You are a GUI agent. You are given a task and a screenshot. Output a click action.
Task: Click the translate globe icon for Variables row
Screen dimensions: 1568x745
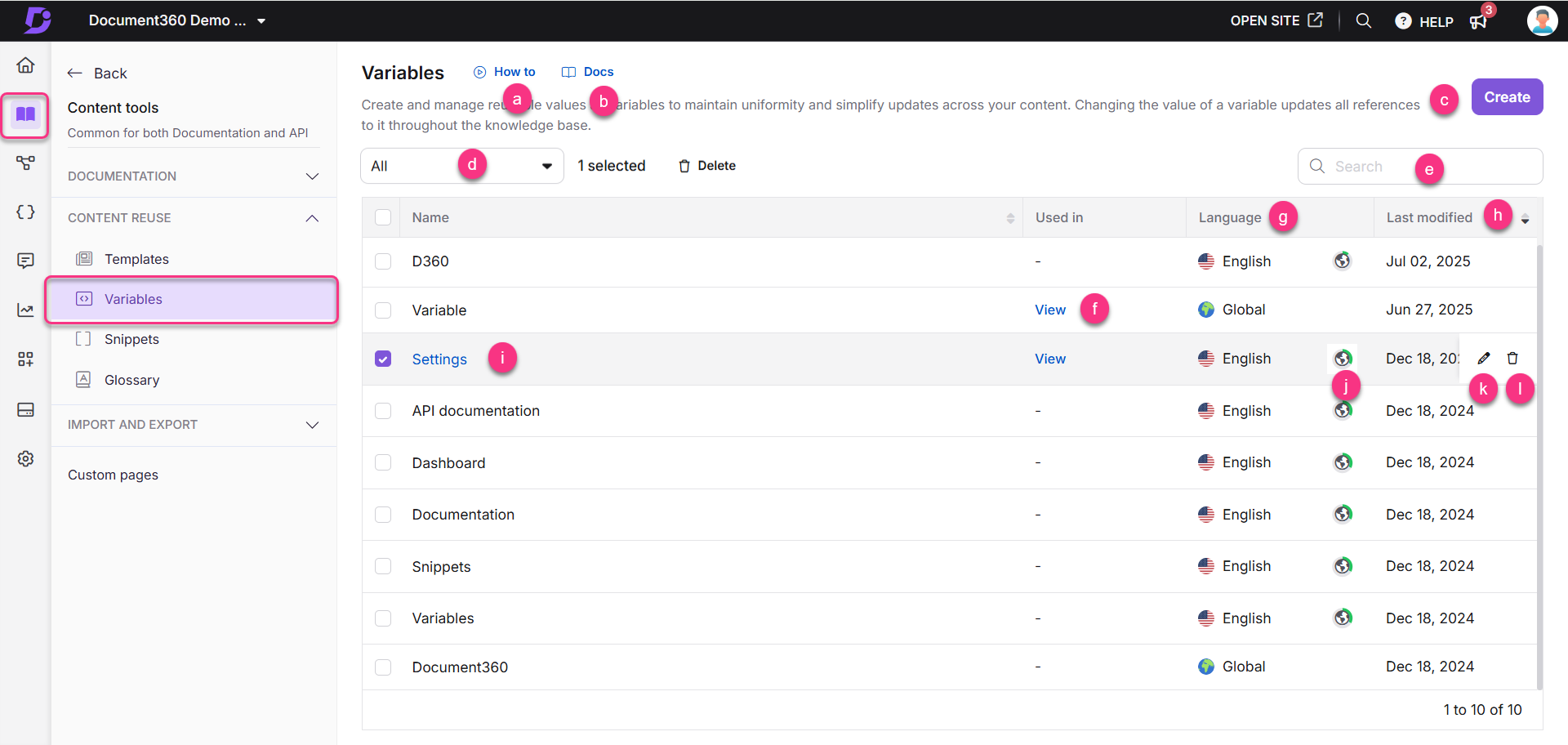pos(1343,618)
